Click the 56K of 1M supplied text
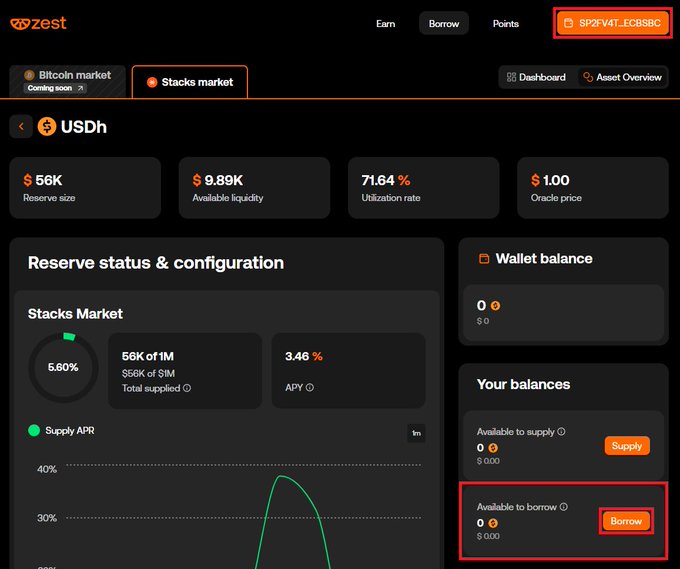The height and width of the screenshot is (569, 680). point(148,356)
